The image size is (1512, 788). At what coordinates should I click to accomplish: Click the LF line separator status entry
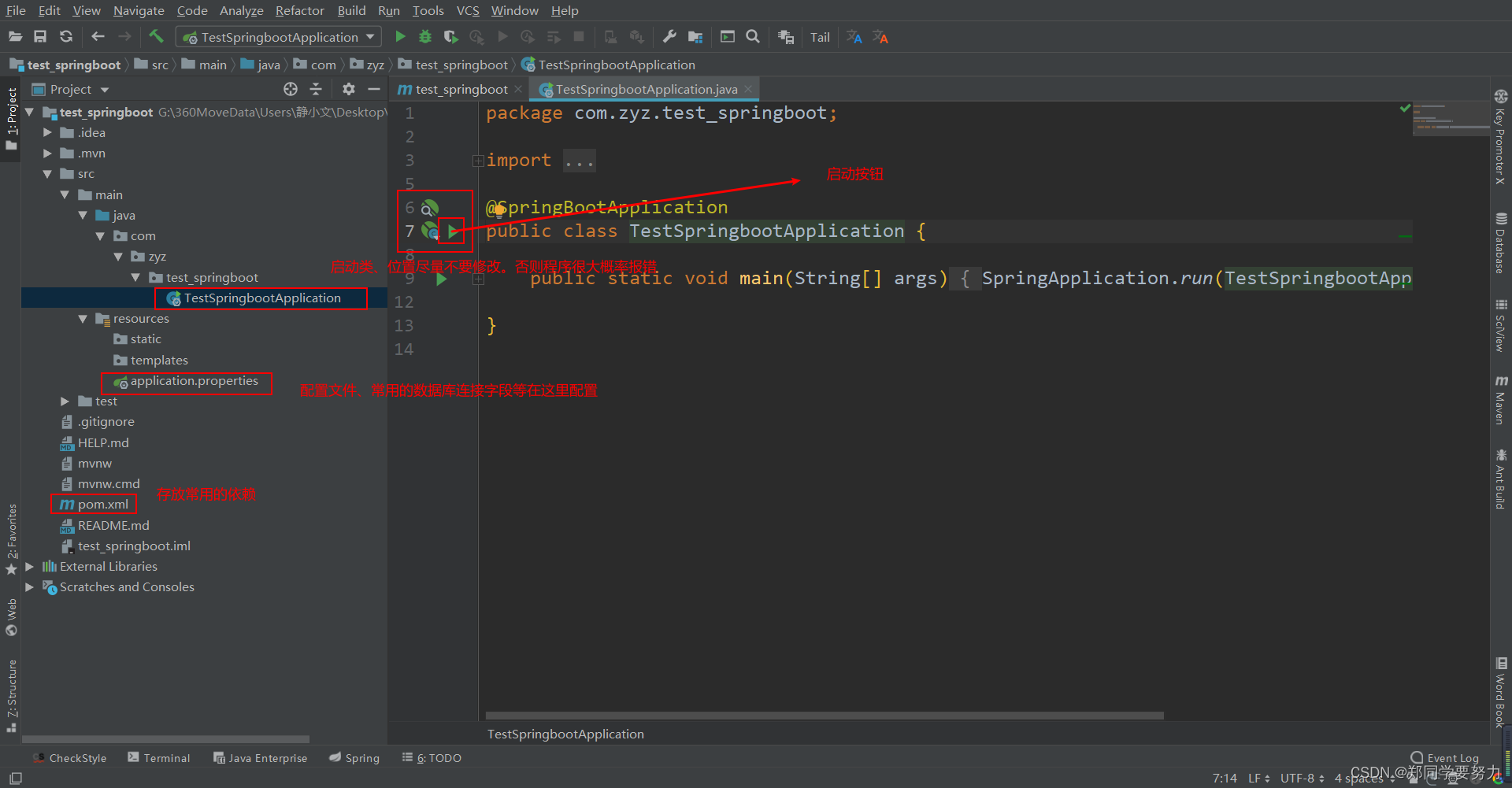click(x=1258, y=778)
